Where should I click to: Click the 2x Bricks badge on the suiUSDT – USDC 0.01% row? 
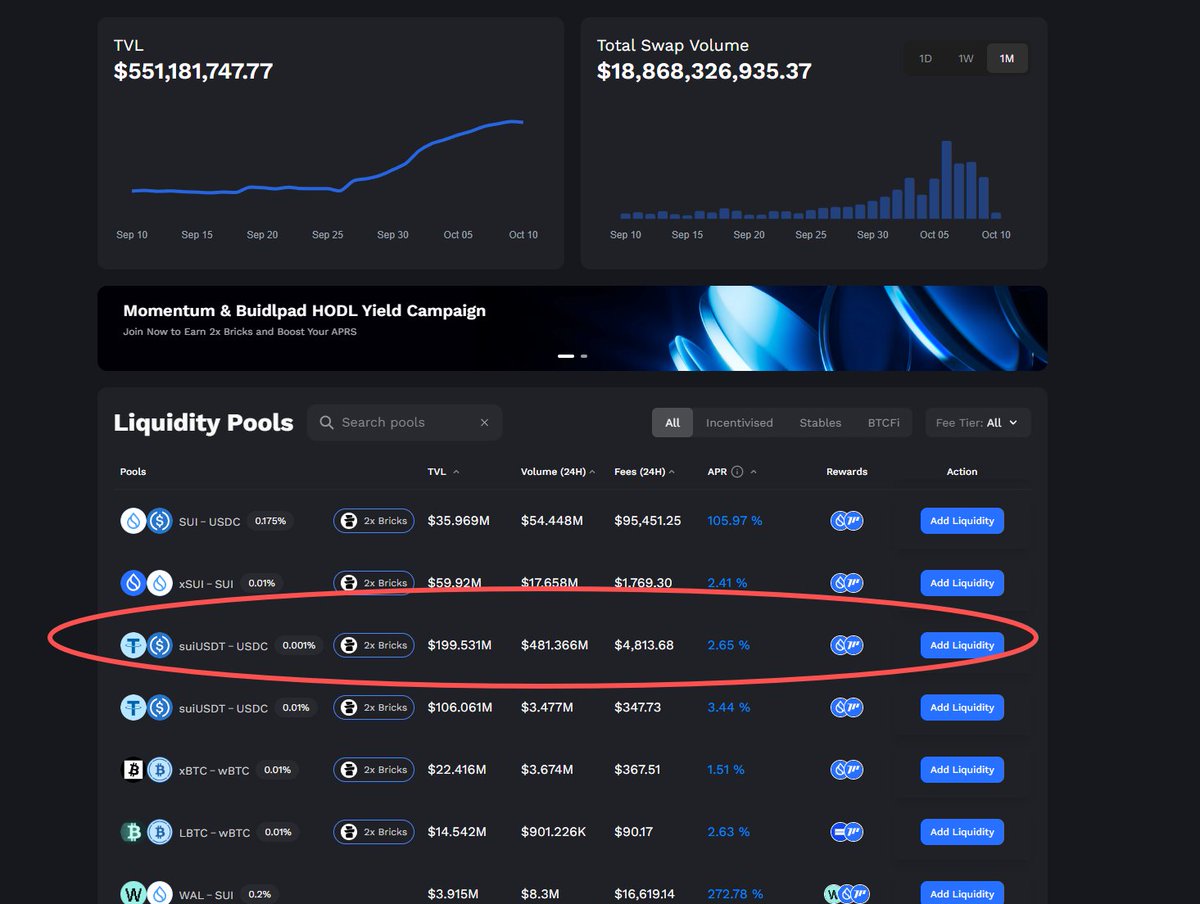click(x=374, y=708)
